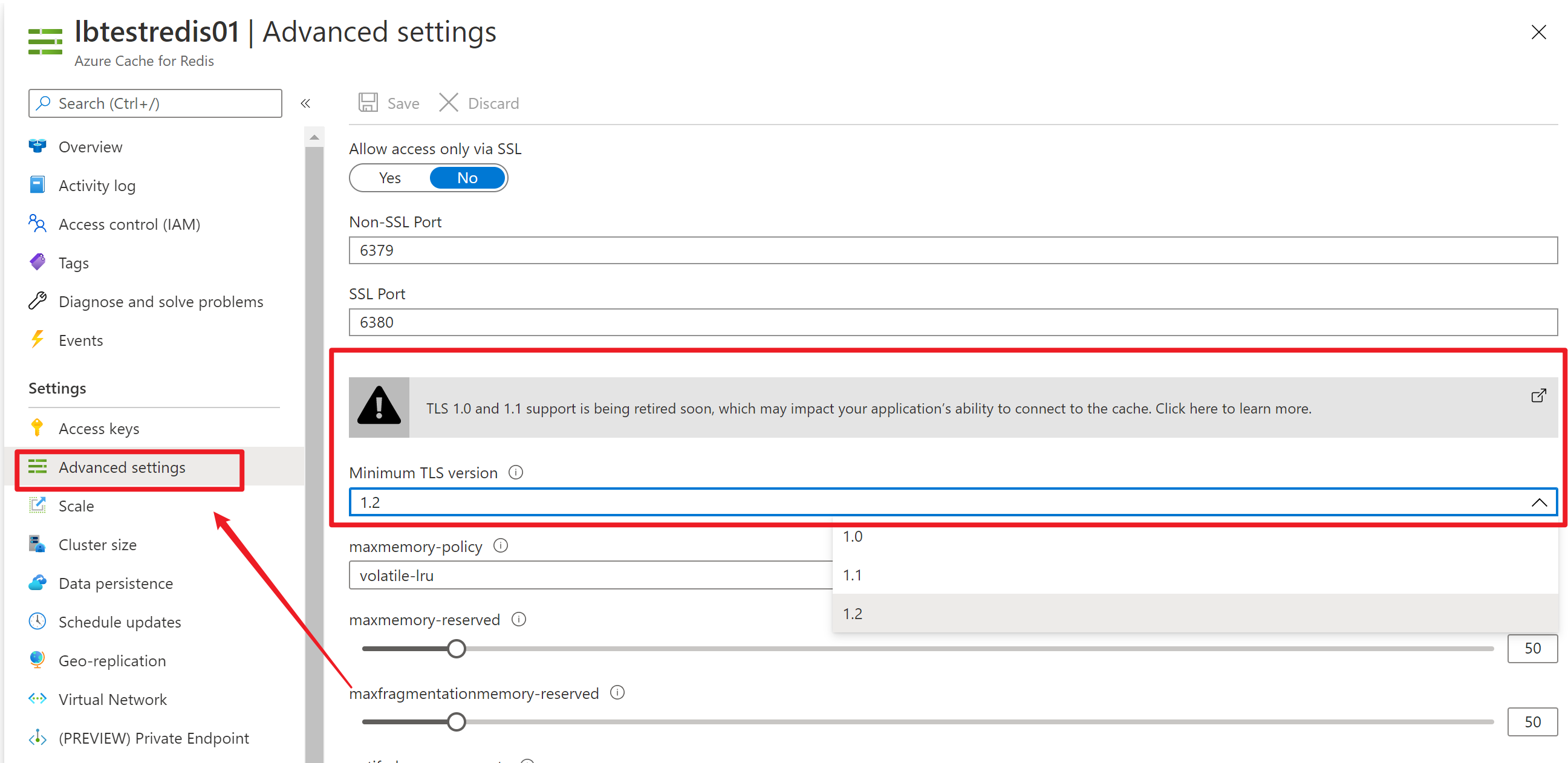Click the Discard button label
This screenshot has width=1568, height=763.
(x=493, y=103)
